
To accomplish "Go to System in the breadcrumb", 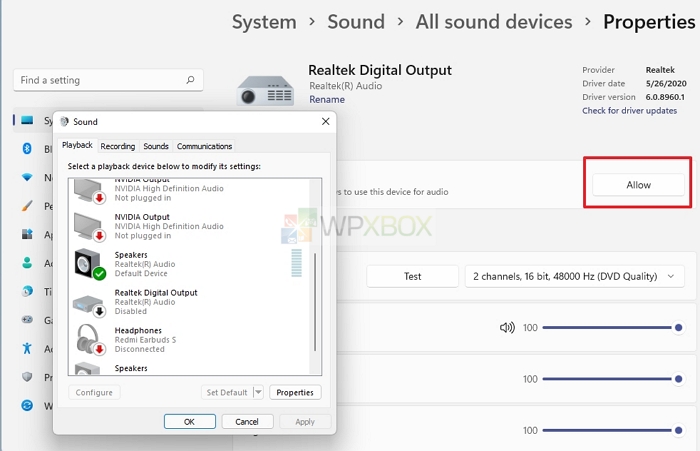I will tap(264, 22).
